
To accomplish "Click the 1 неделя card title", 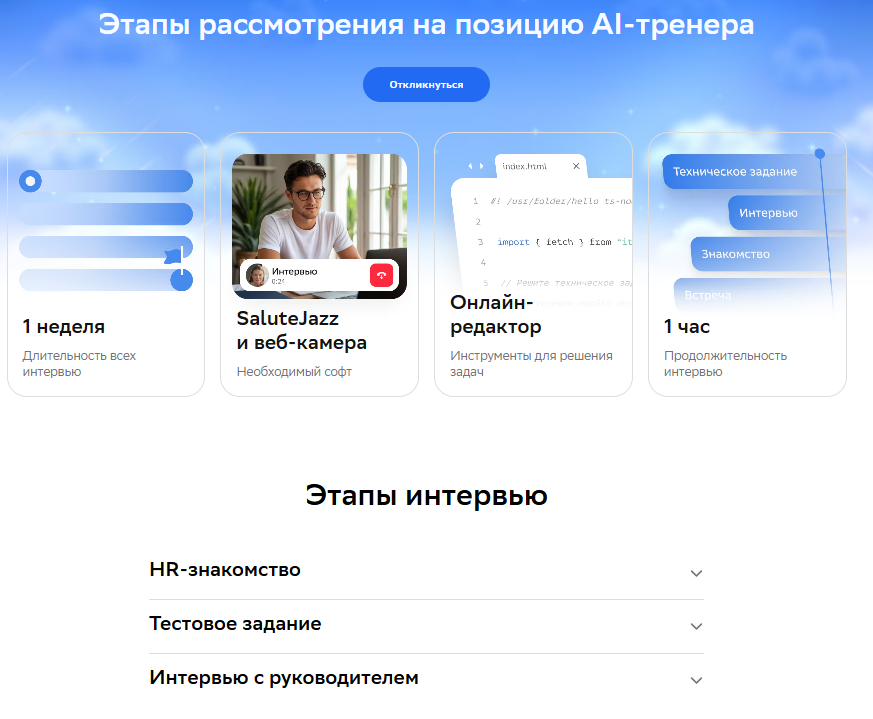I will point(63,326).
